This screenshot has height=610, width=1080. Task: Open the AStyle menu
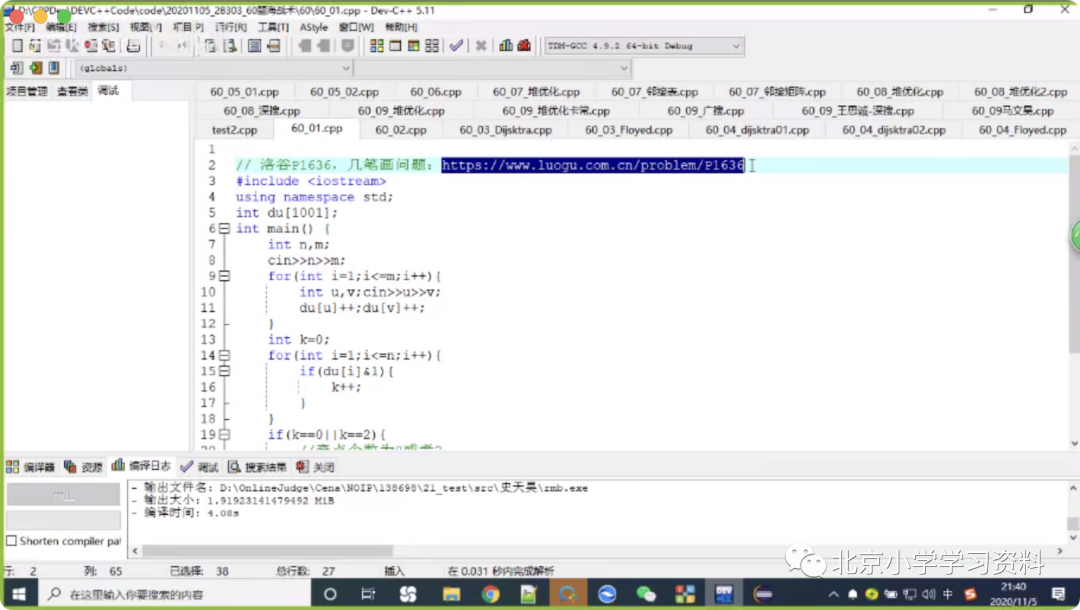314,27
